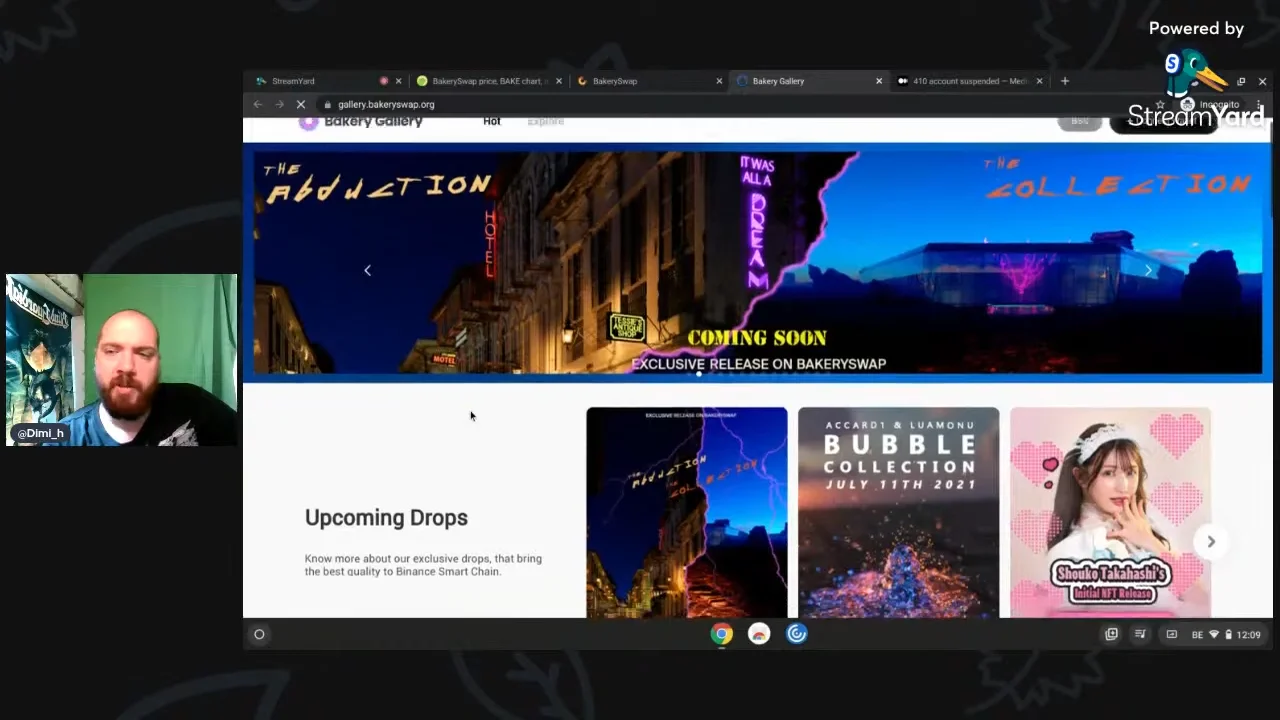Image resolution: width=1280 pixels, height=720 pixels.
Task: Stop page loading with the X button
Action: click(300, 104)
